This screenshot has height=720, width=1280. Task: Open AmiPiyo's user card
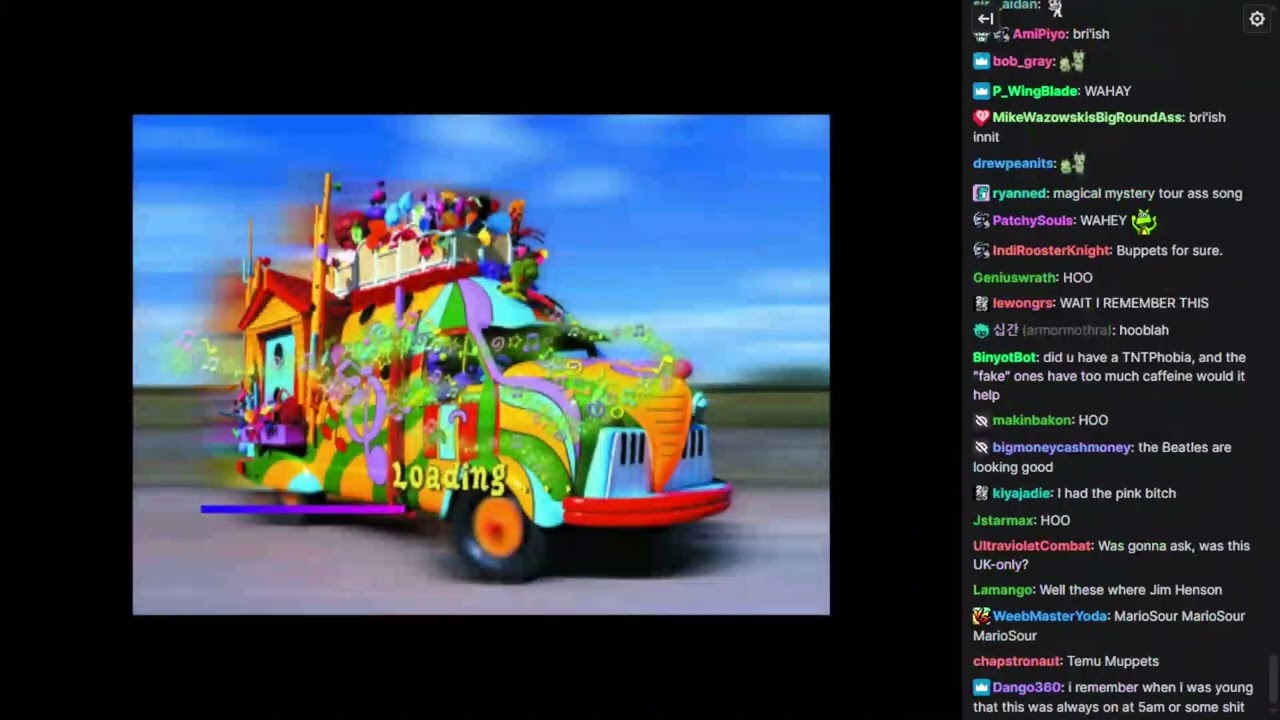tap(1039, 34)
